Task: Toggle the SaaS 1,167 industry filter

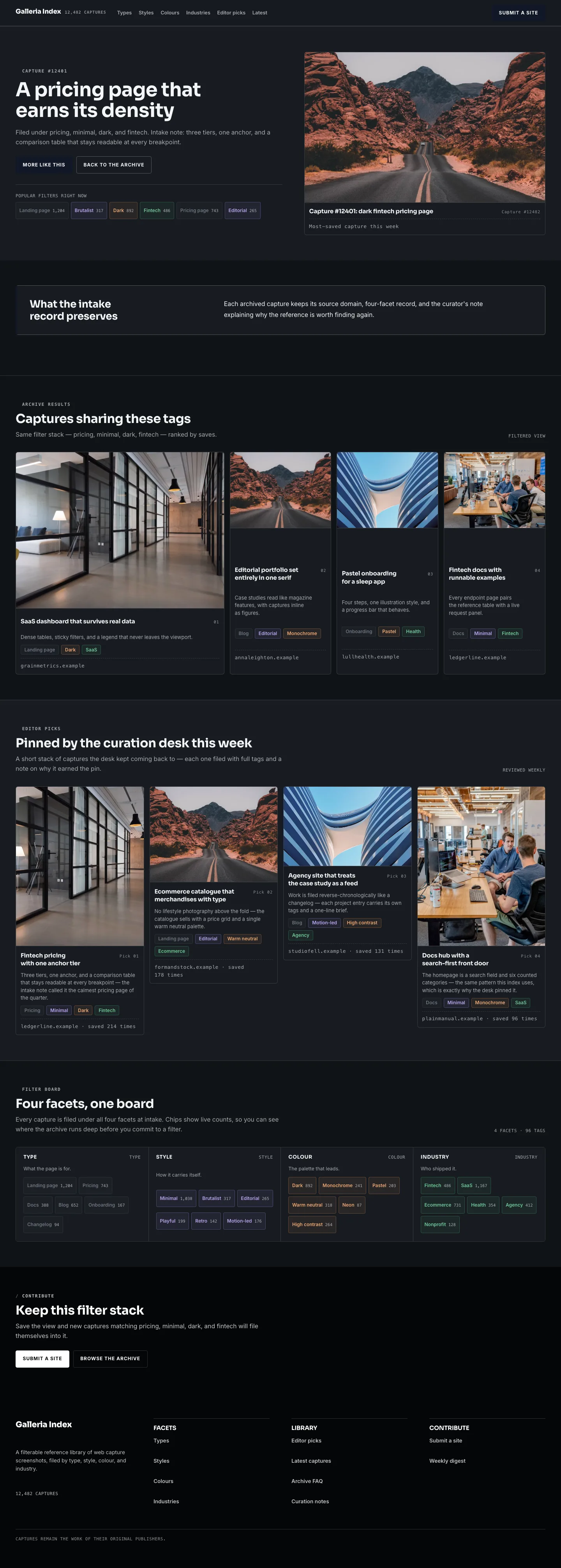Action: click(x=474, y=1185)
